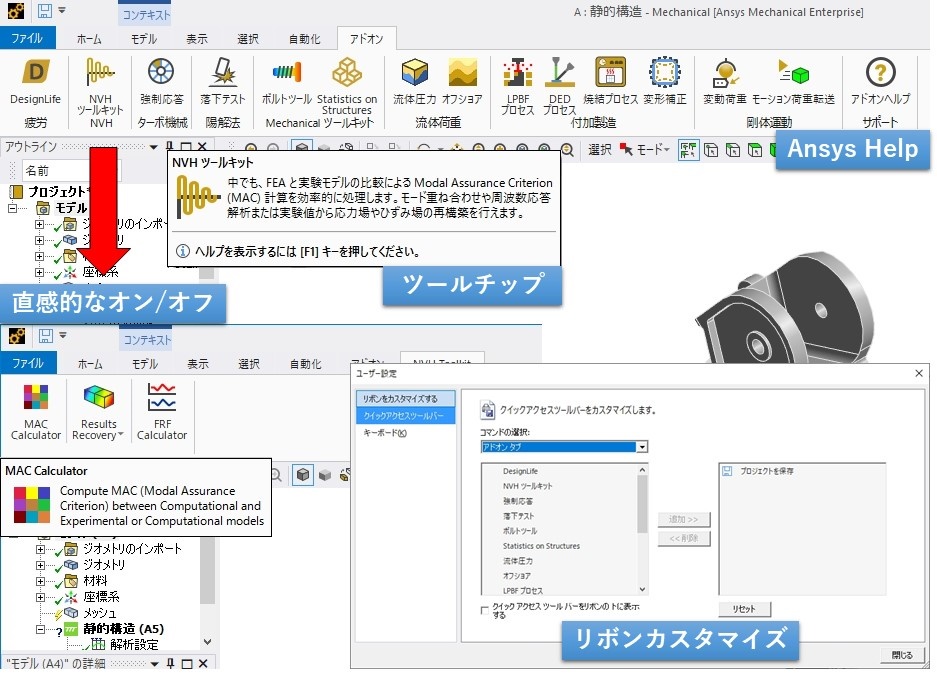
Task: Pin the モデル (A4) の詳細 panel
Action: point(170,664)
